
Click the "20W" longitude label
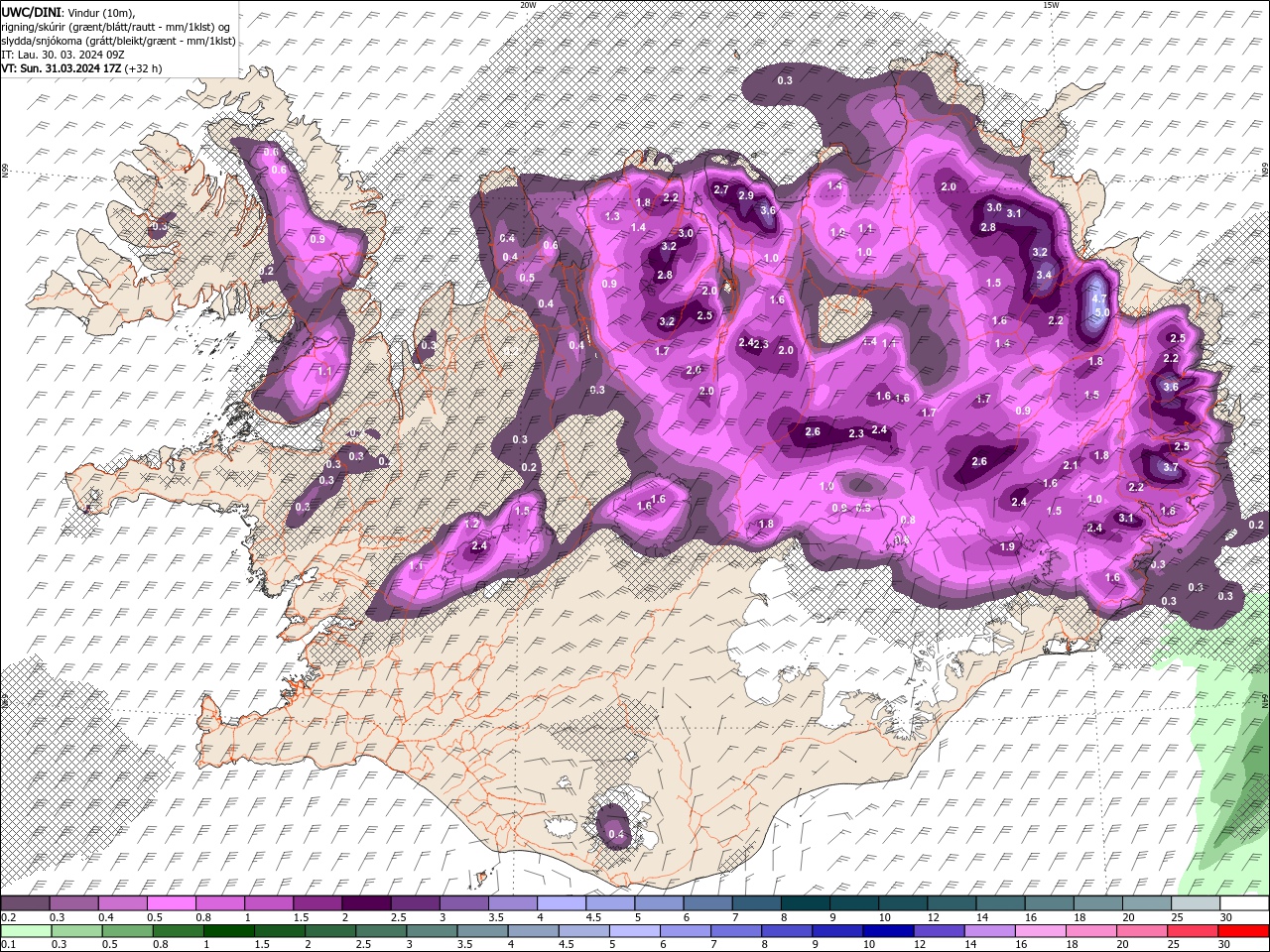click(x=529, y=5)
